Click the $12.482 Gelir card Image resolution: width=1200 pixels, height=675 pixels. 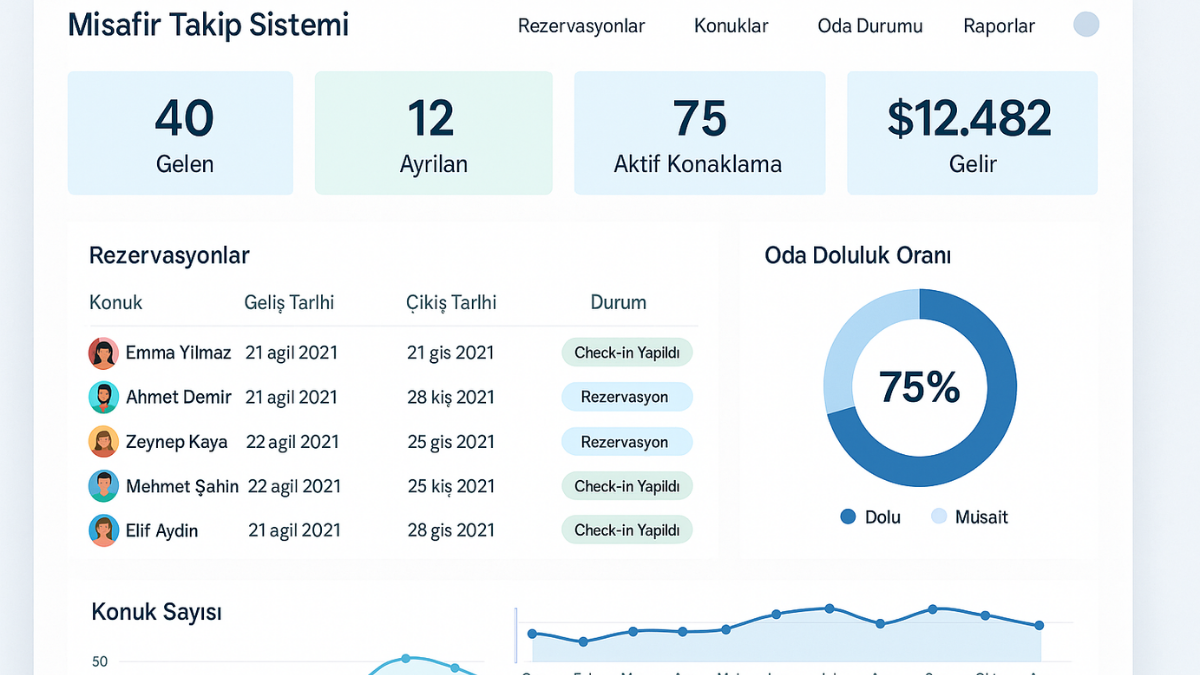(972, 132)
